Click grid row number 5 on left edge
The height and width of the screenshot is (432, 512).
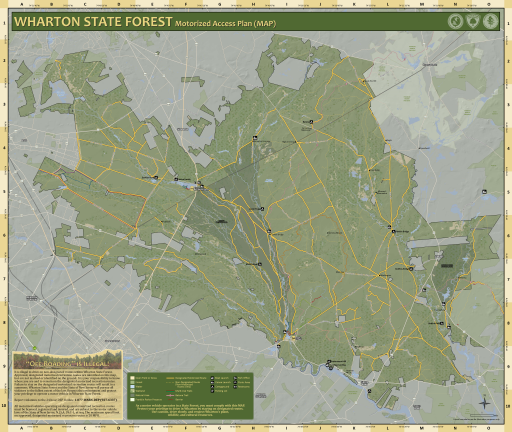(4, 192)
